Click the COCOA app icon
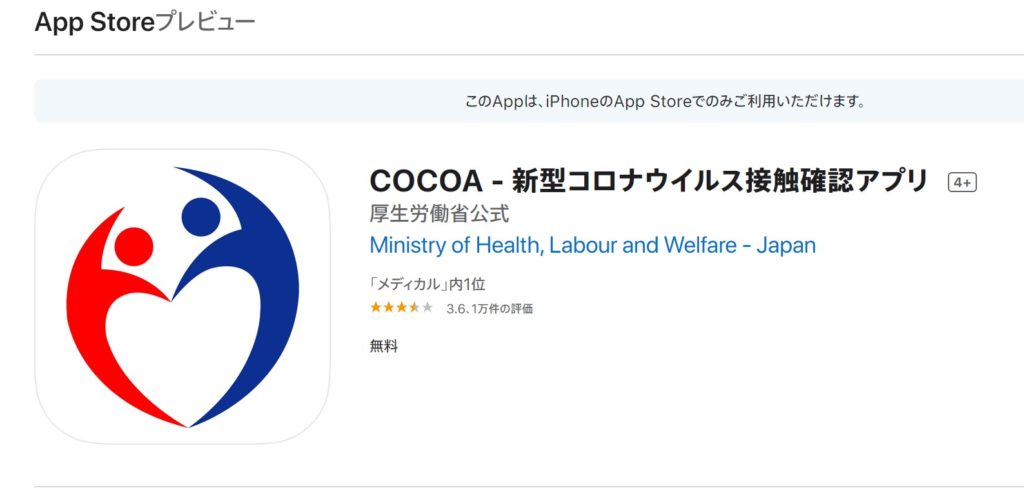This screenshot has height=497, width=1024. tap(182, 297)
